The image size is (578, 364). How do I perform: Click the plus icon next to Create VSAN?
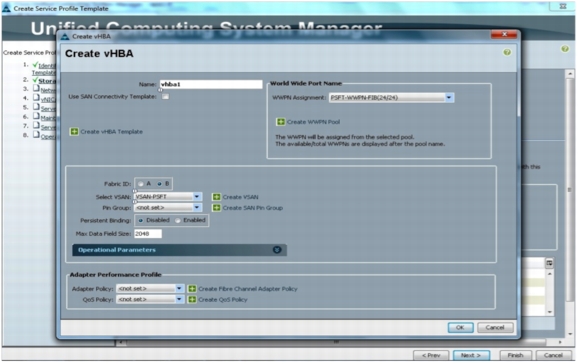point(216,197)
